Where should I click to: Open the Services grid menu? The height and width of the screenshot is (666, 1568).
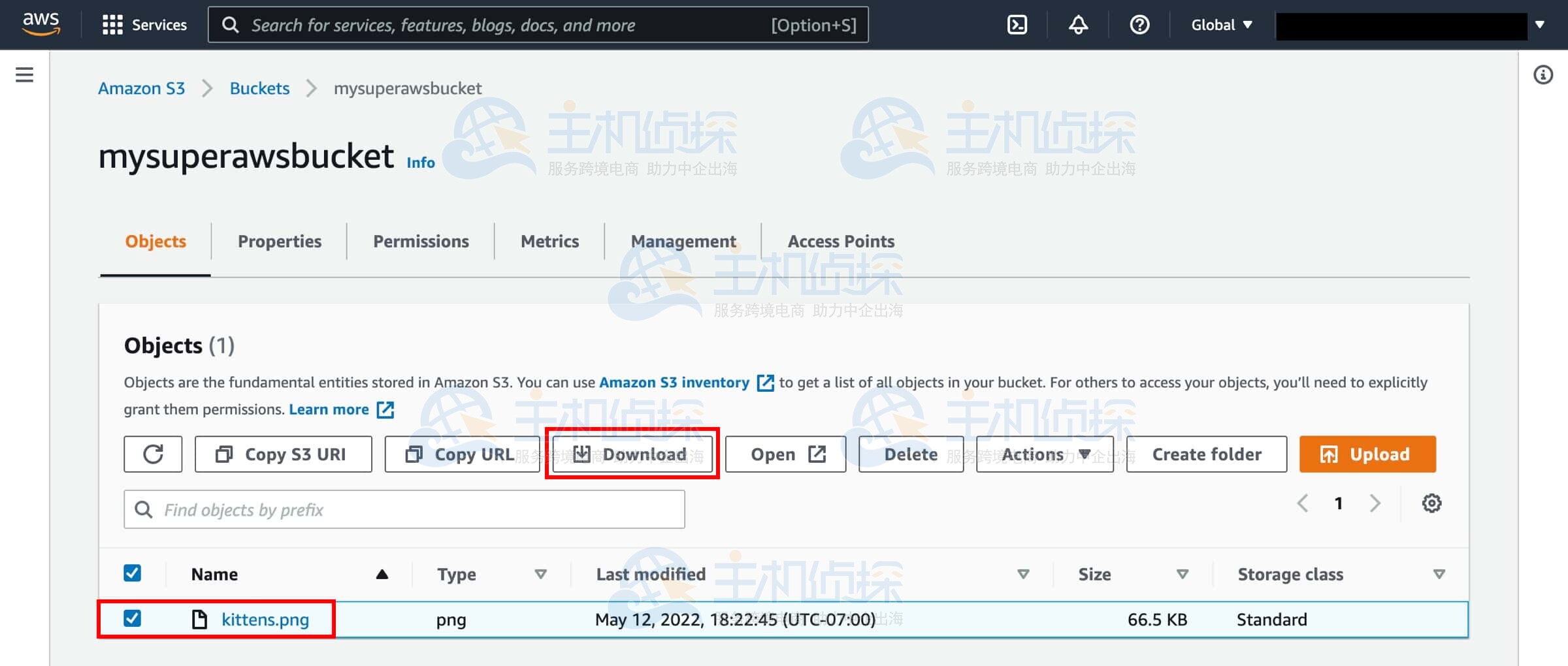point(144,25)
